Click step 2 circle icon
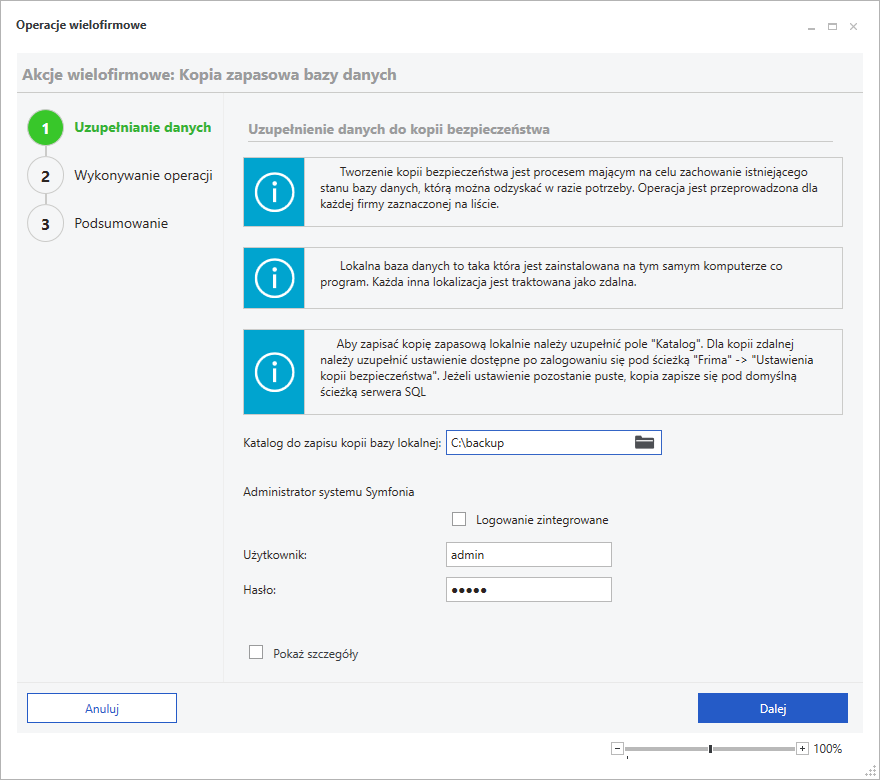 [x=45, y=176]
